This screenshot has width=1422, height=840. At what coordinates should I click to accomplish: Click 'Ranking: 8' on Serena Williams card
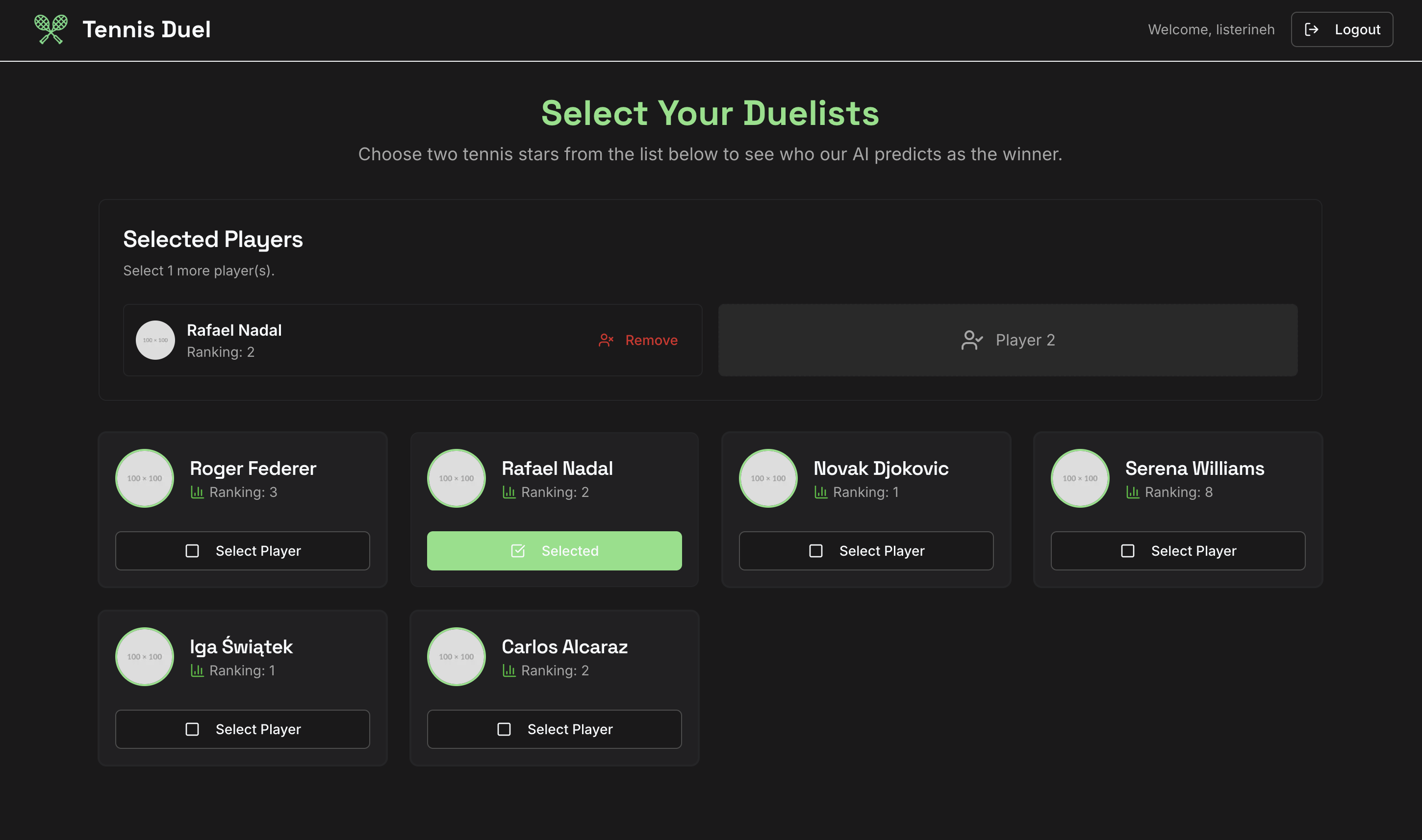pyautogui.click(x=1178, y=492)
